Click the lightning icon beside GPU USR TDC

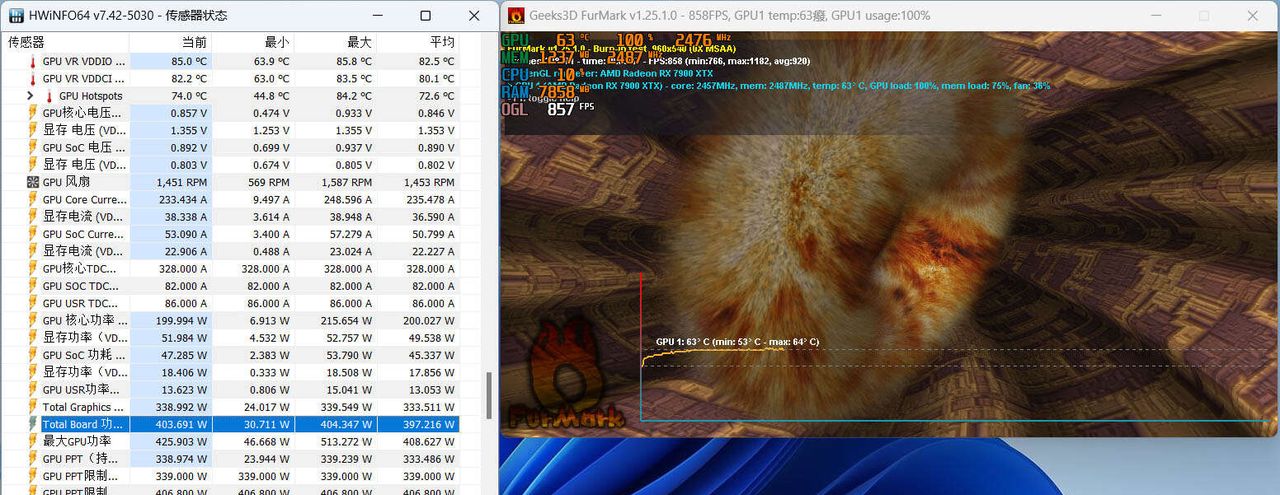(x=33, y=302)
